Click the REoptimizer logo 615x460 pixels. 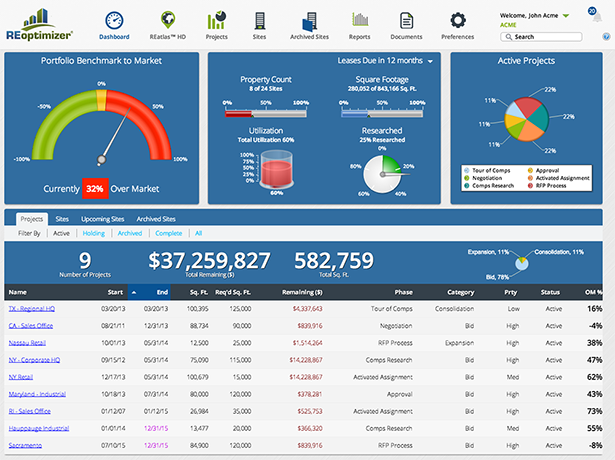(x=39, y=25)
